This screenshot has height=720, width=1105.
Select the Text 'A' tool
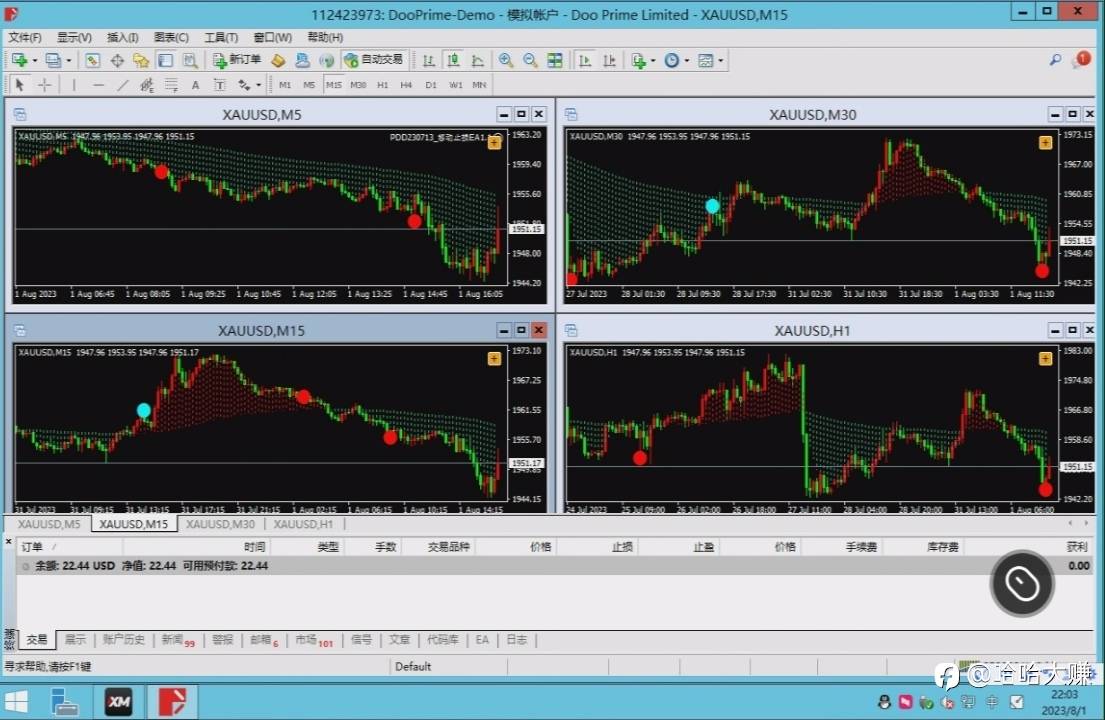[195, 85]
